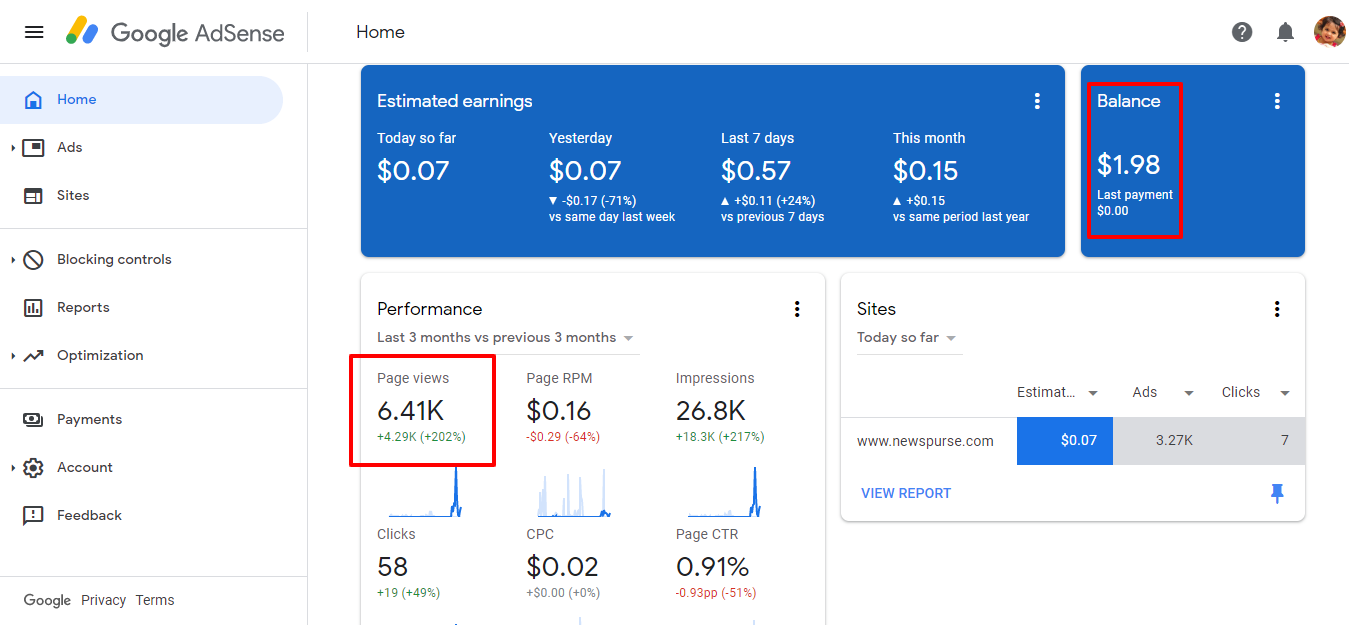Expand the Ads sidebar section
Screen dimensions: 1349x625
coord(13,148)
